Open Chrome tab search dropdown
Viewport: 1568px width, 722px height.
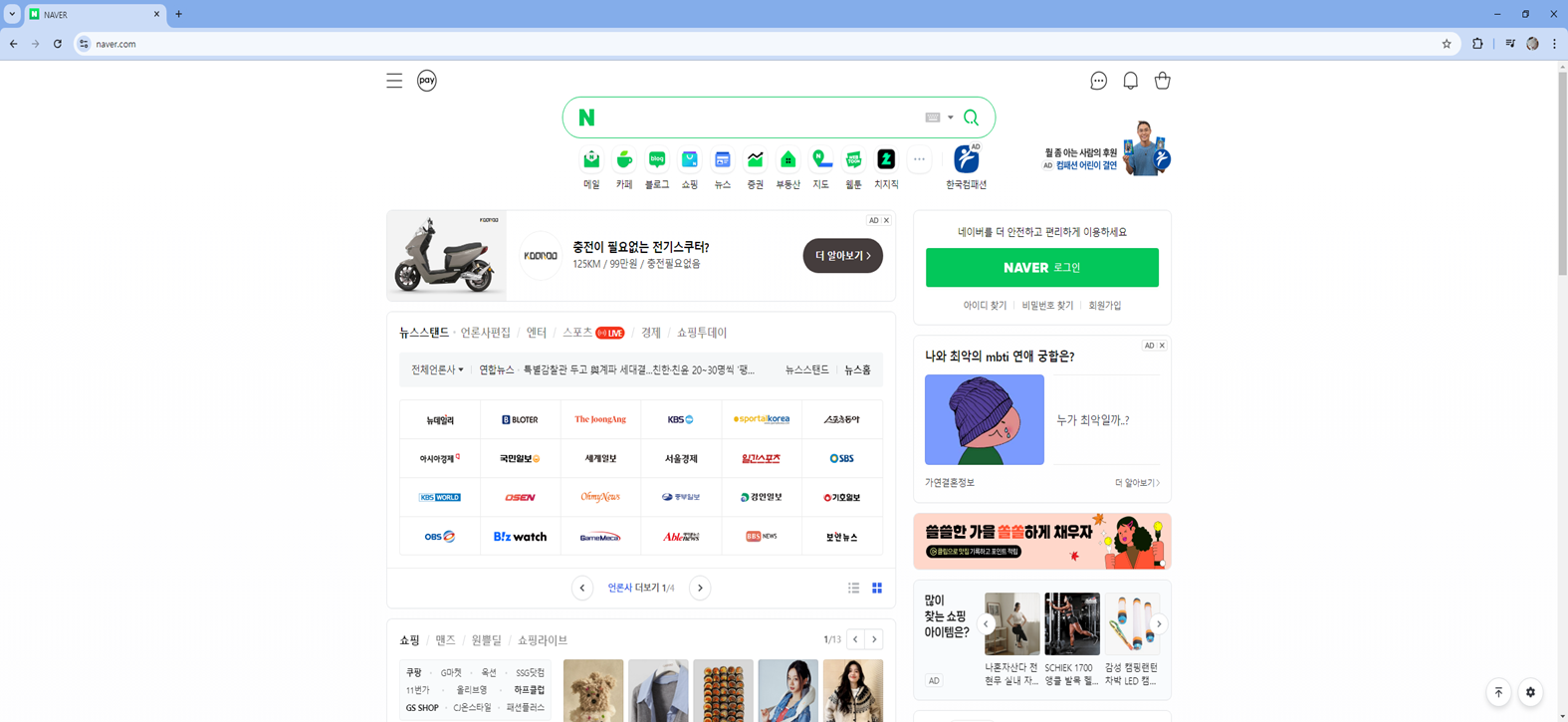[x=12, y=14]
